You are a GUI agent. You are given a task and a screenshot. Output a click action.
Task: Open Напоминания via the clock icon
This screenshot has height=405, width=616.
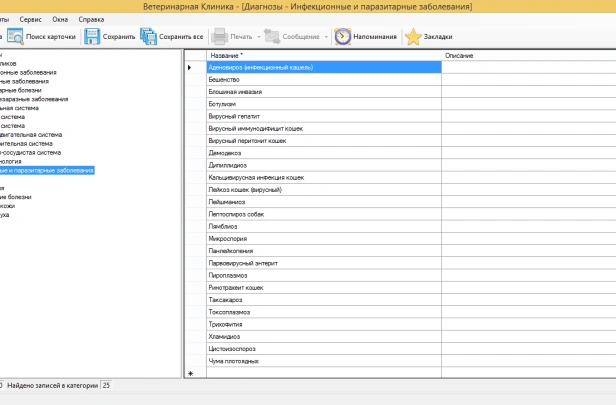coord(343,37)
